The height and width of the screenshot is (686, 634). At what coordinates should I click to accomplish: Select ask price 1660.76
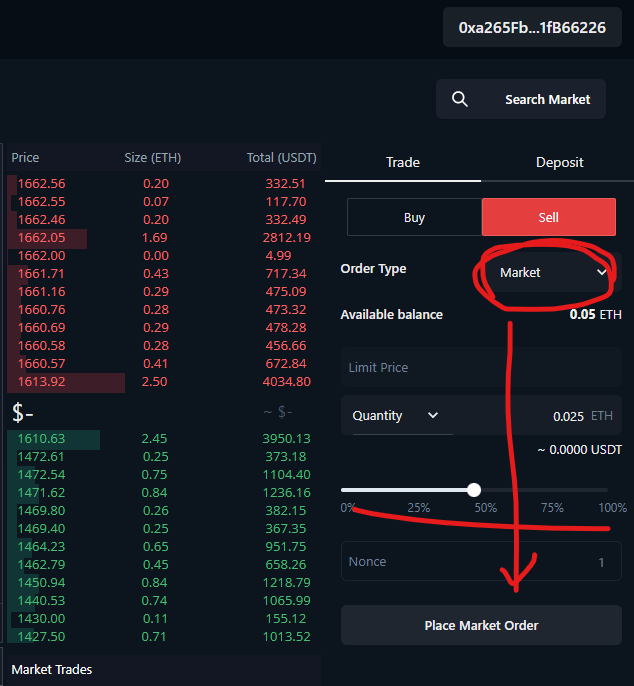41,309
